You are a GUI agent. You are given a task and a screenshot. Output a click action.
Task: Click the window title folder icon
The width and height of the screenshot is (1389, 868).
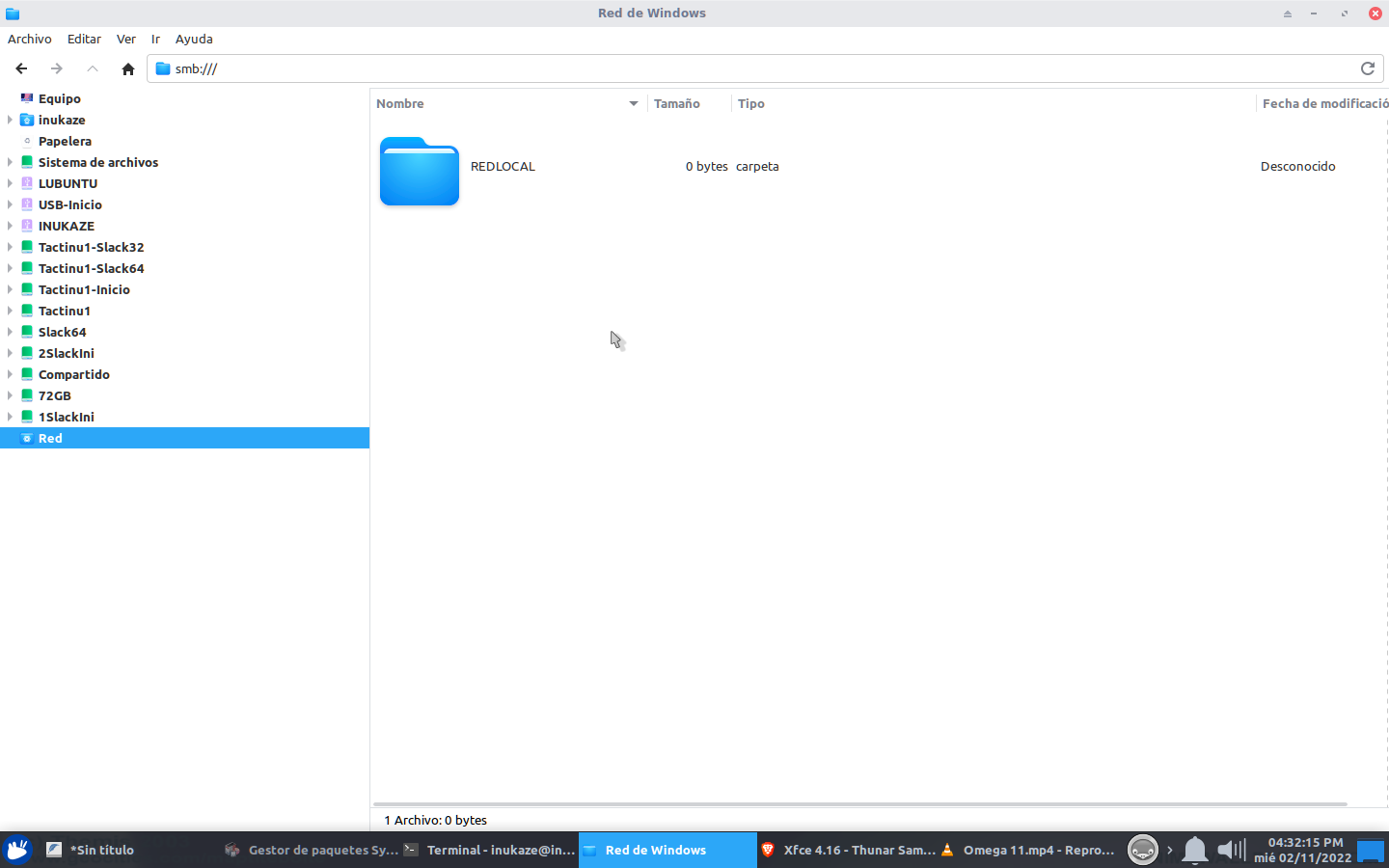13,14
